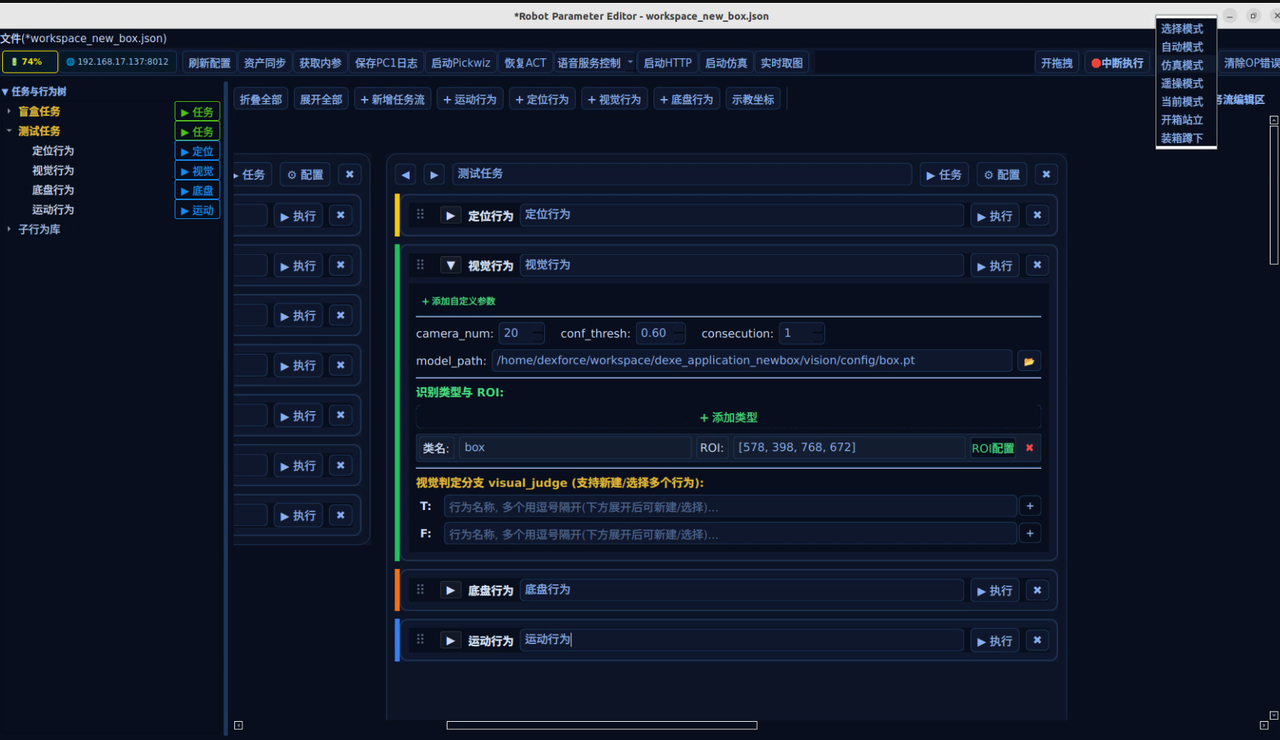
Task: Expand all with 展开全部 button
Action: tap(321, 100)
